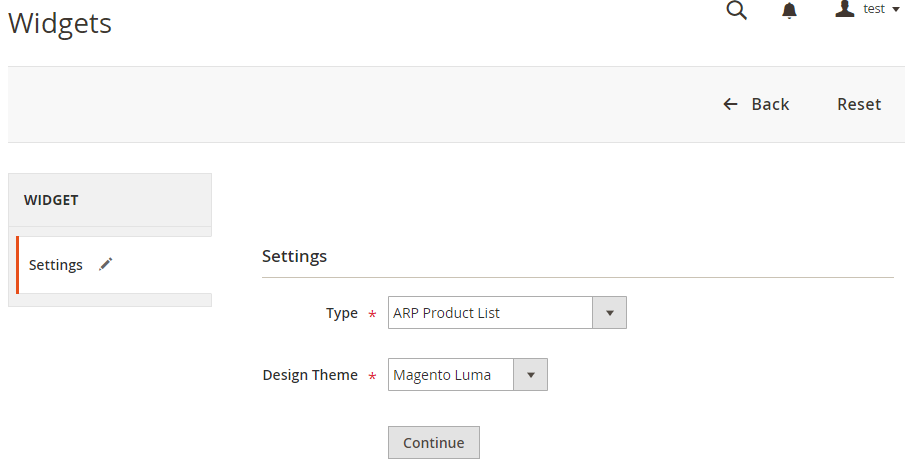Screen dimensions: 905x463
Task: Click the Type field label
Action: (341, 313)
